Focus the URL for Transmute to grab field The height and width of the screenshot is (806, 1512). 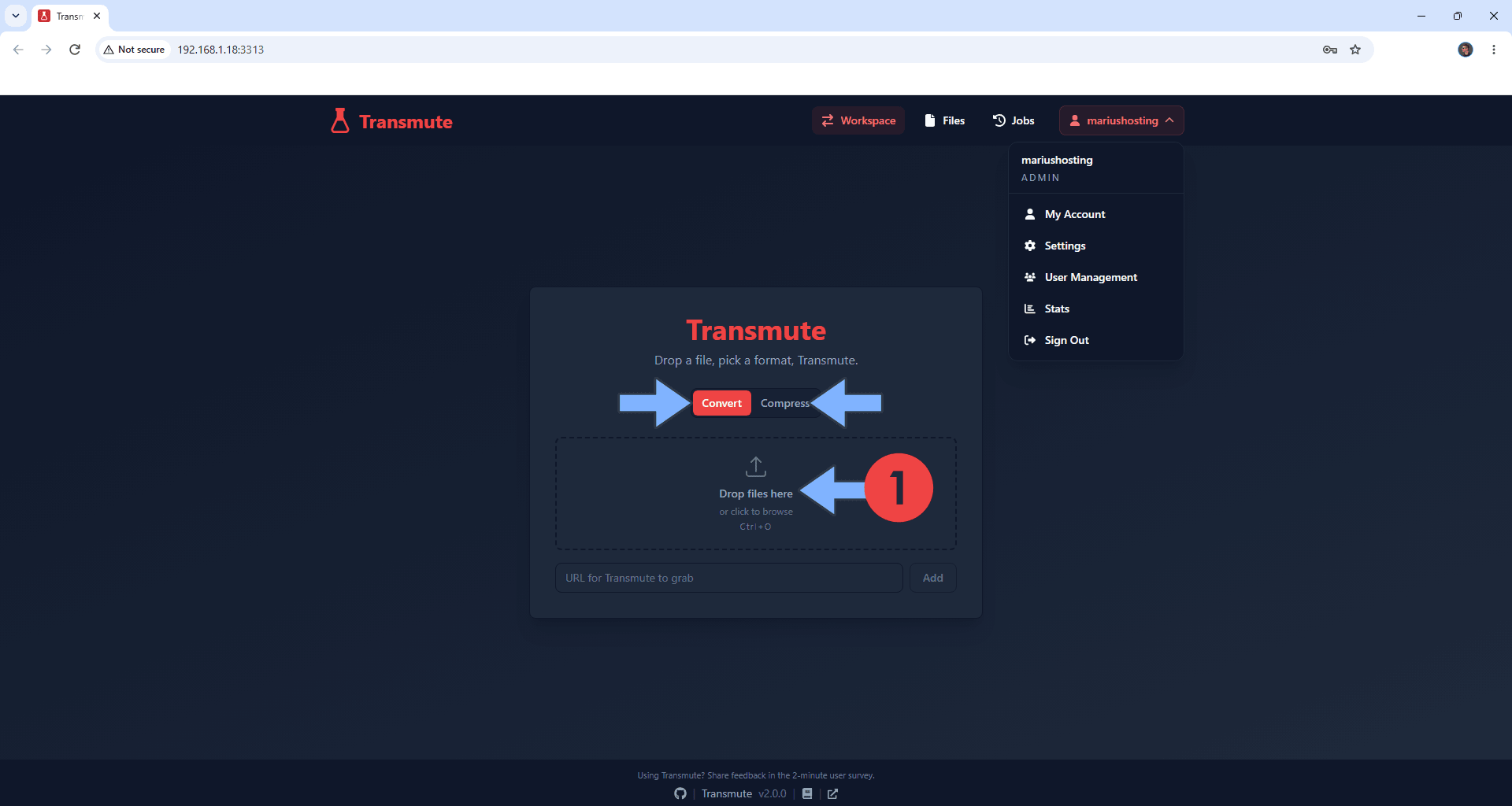click(x=728, y=578)
